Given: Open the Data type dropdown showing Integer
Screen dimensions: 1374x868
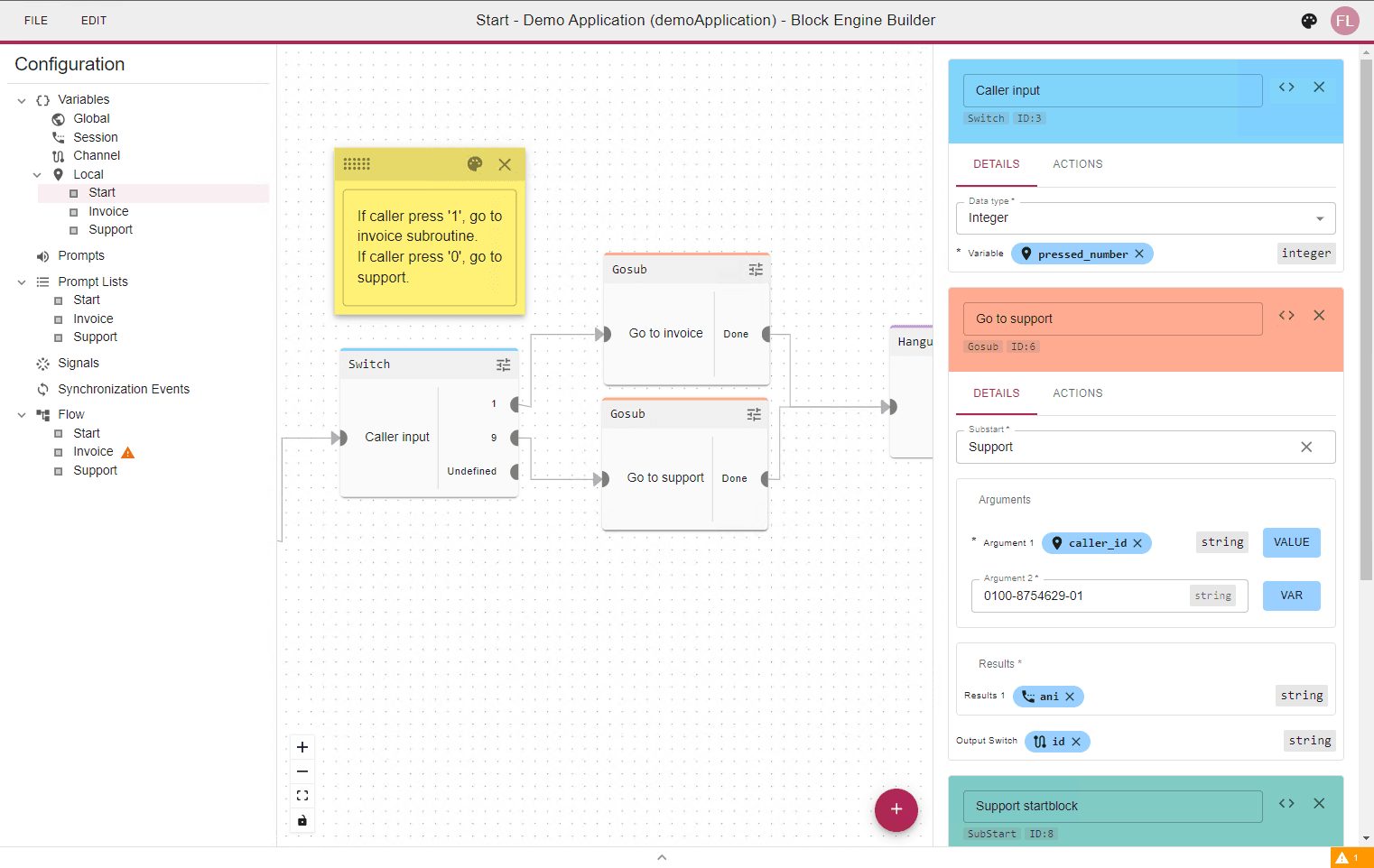Looking at the screenshot, I should pyautogui.click(x=1145, y=217).
